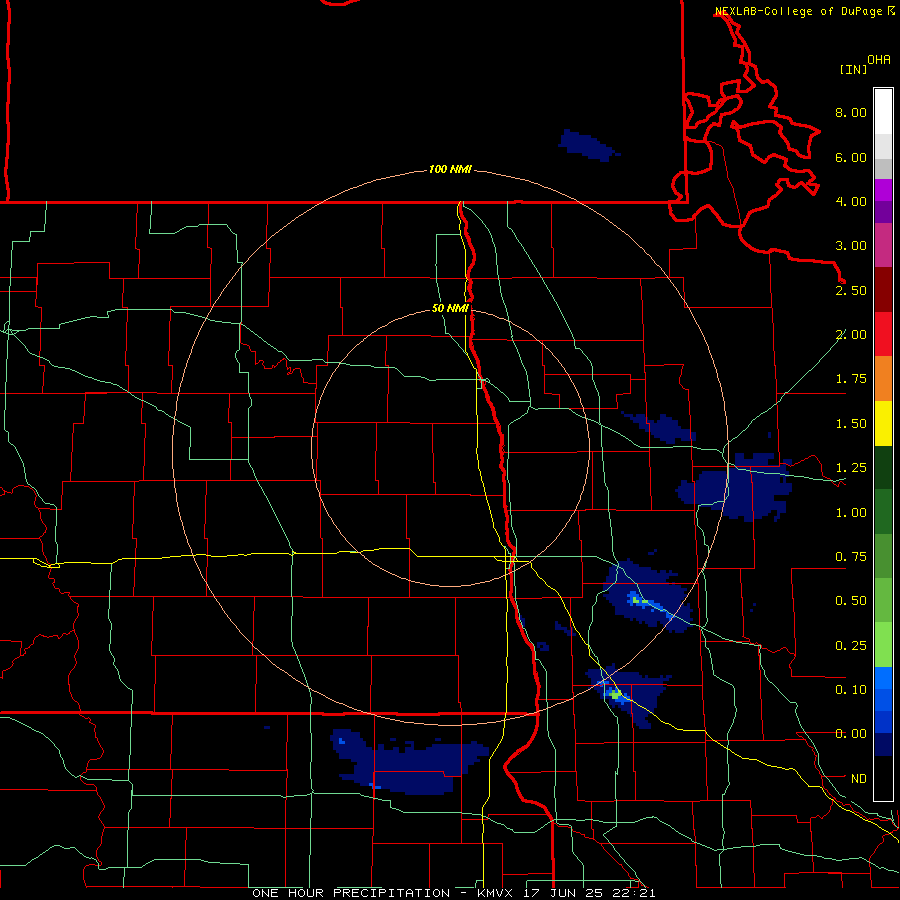The image size is (900, 900).
Task: Pick the orange swatch beside 1.75
Action: pyautogui.click(x=883, y=379)
